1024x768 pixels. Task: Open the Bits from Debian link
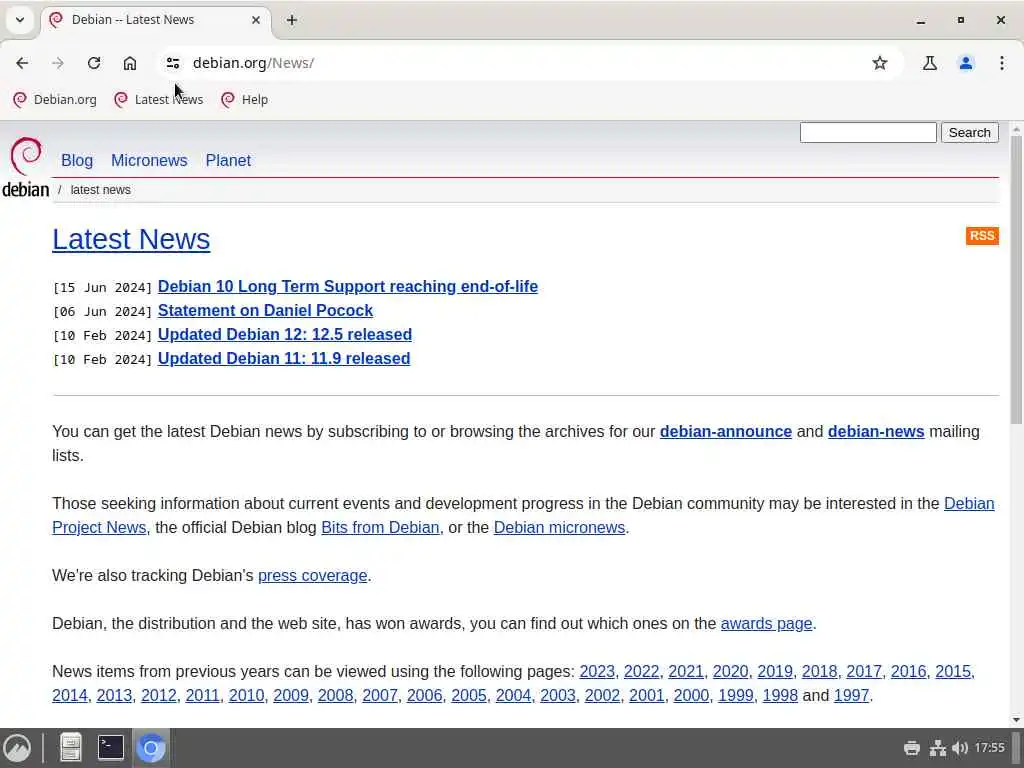coord(380,528)
